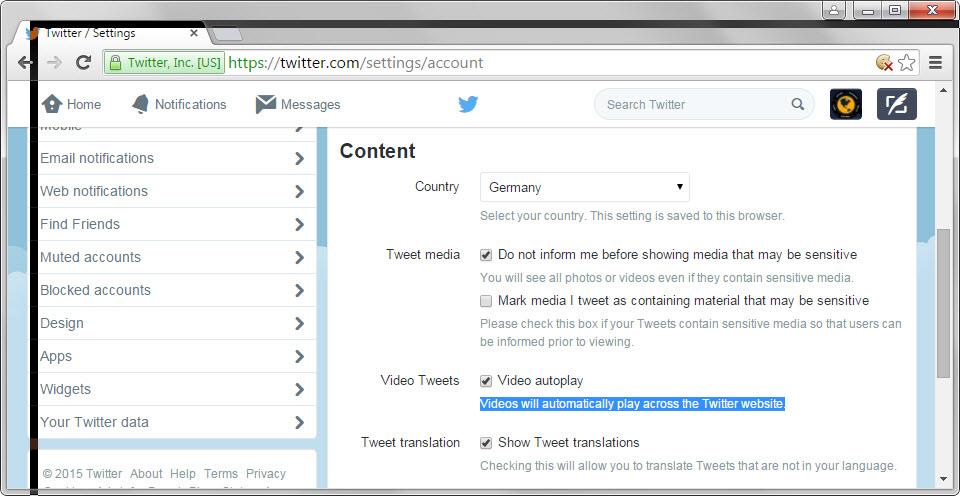Click the Twitter bird logo in header
This screenshot has width=960, height=496.
[x=468, y=105]
